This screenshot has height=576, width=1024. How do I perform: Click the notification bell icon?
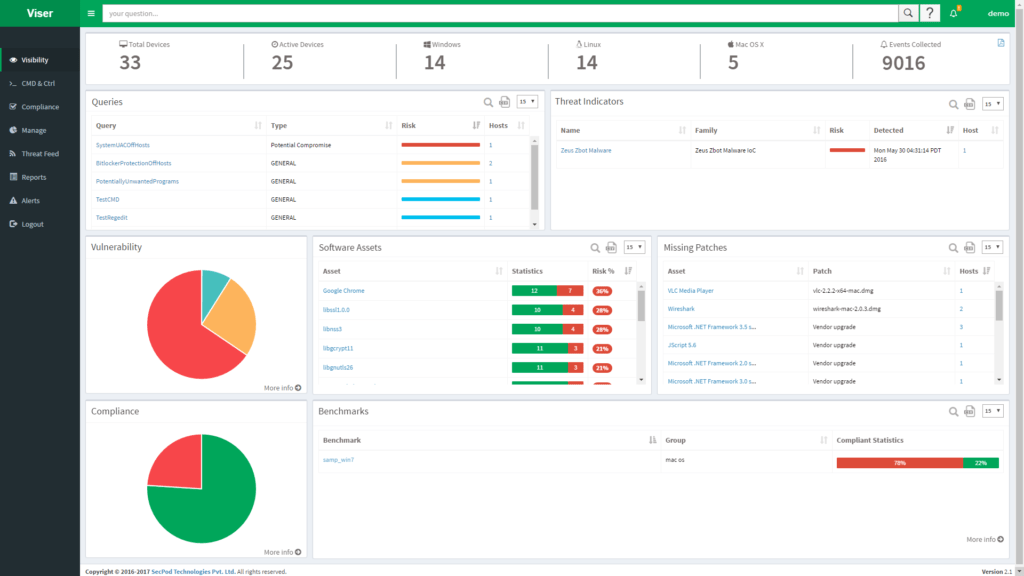pyautogui.click(x=953, y=13)
